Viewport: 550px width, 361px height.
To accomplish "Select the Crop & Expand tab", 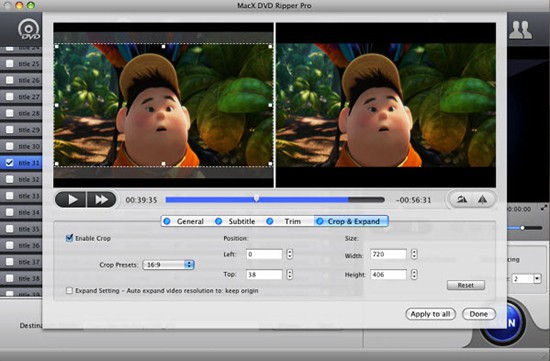I will 351,221.
